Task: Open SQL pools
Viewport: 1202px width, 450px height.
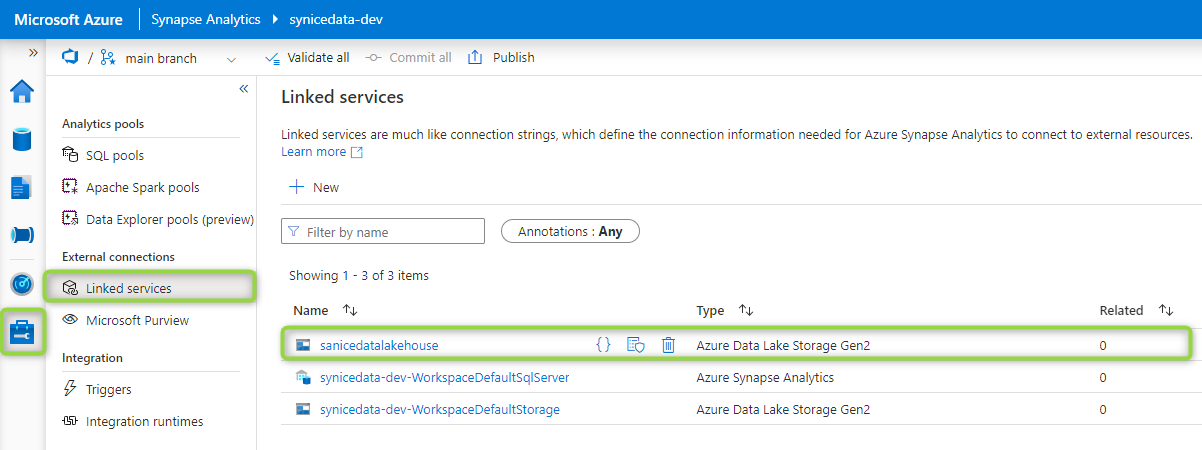Action: click(x=115, y=155)
